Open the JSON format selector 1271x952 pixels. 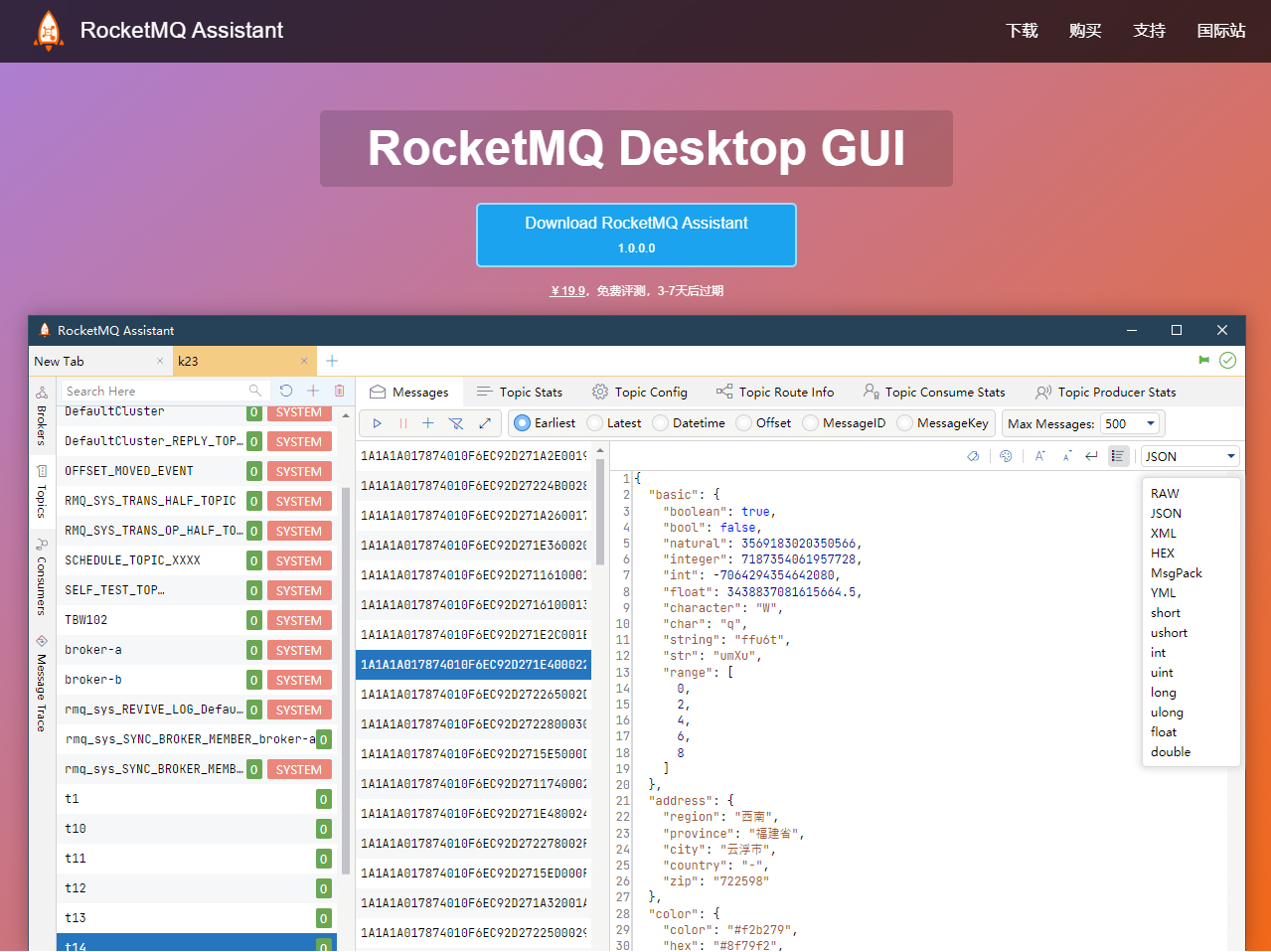point(1189,455)
